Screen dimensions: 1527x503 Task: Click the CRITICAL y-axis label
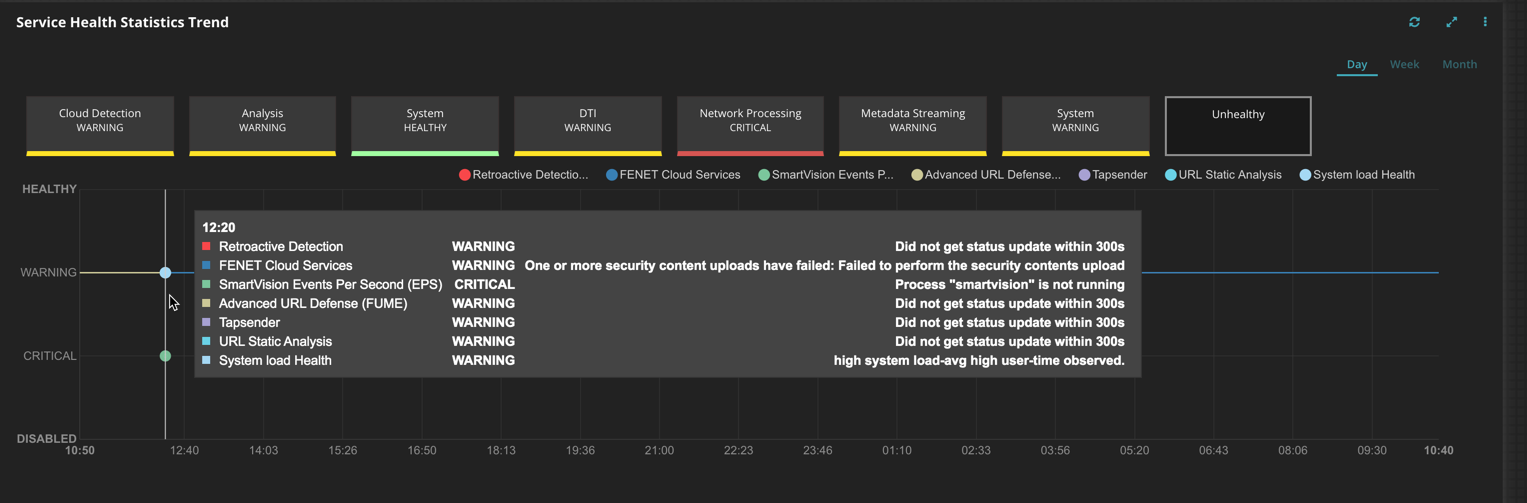point(50,356)
